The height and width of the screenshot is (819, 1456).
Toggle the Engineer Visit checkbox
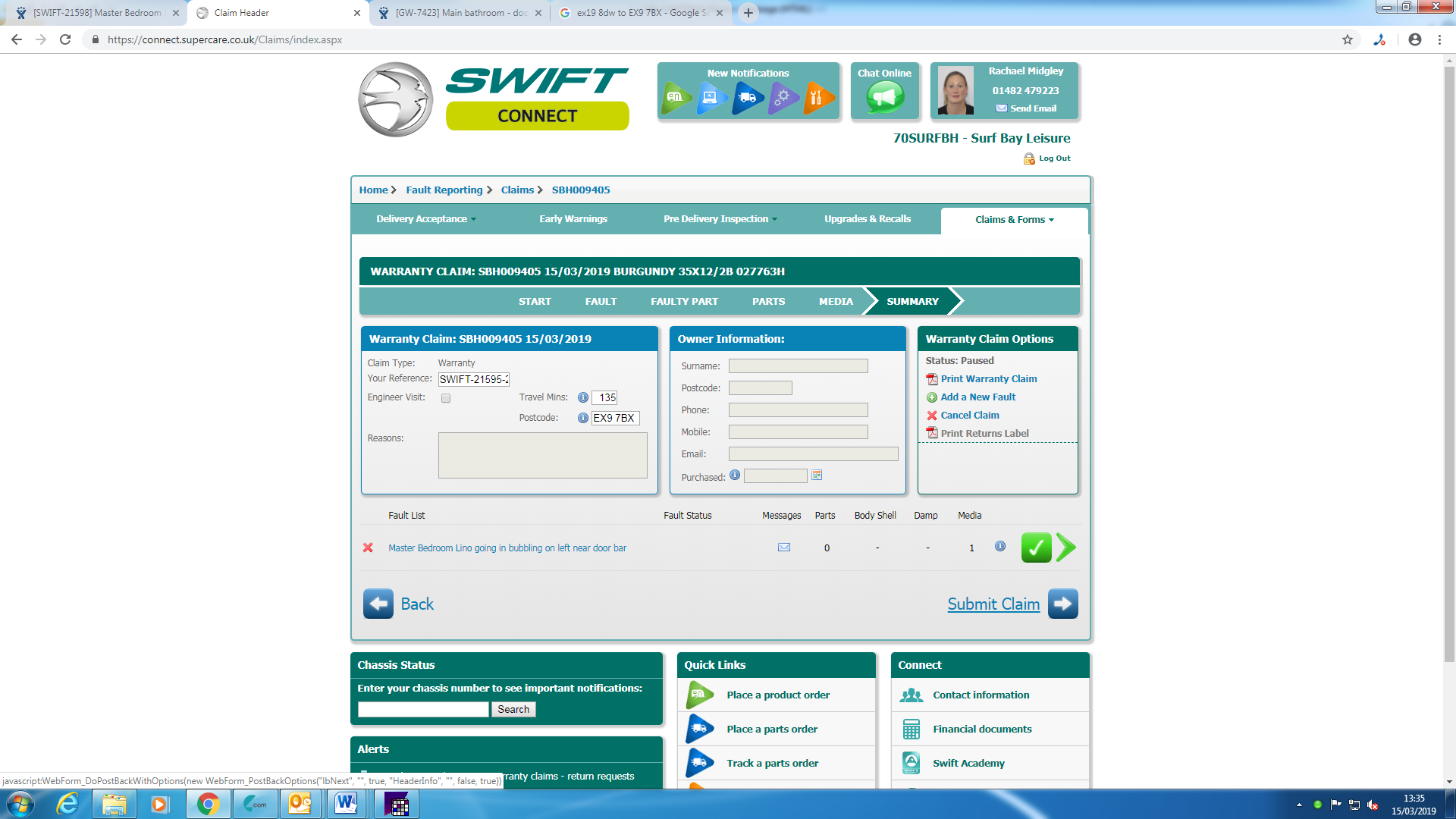point(446,398)
